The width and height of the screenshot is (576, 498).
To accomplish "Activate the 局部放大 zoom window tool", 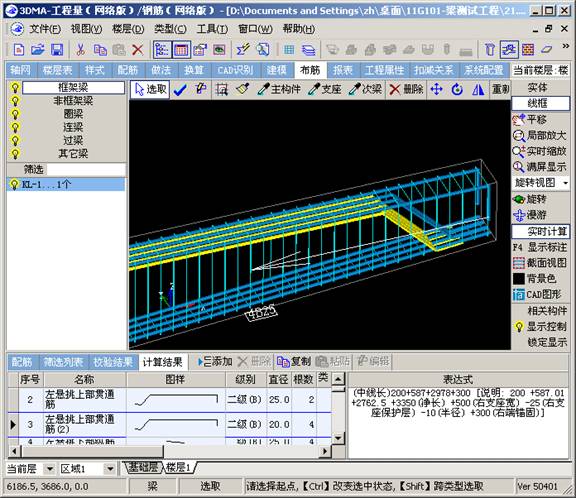I will pos(540,135).
